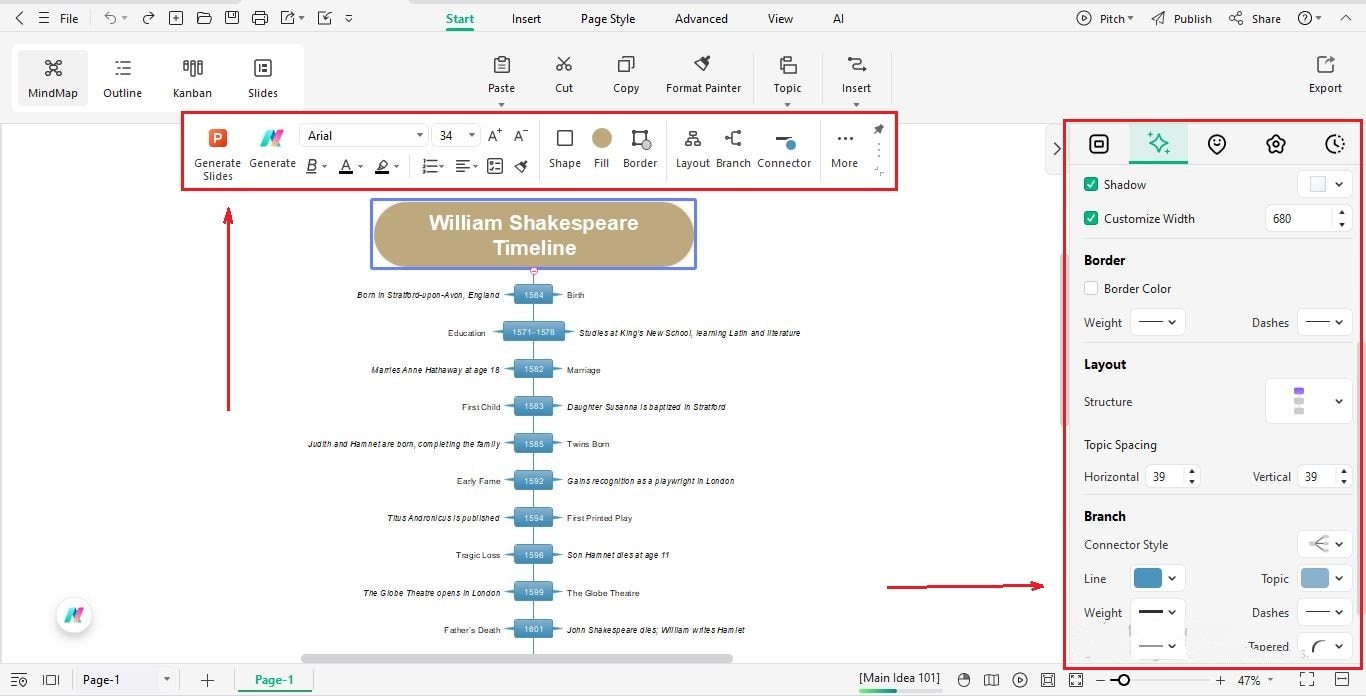The image size is (1366, 696).
Task: Open the Insert ribbon tab
Action: (526, 18)
